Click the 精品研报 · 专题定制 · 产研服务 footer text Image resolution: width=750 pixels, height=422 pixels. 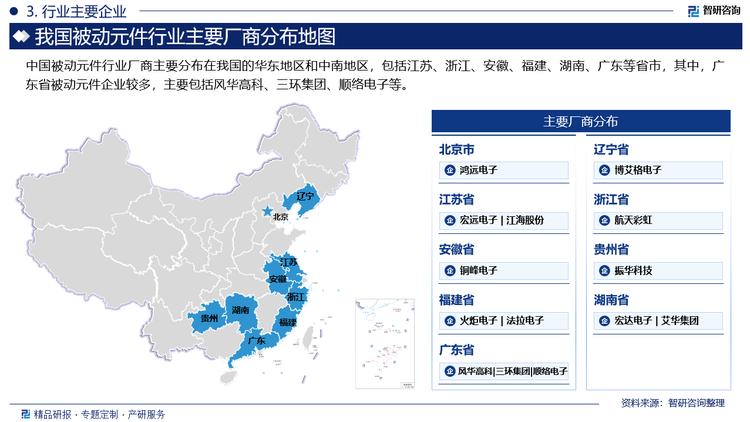tap(99, 414)
